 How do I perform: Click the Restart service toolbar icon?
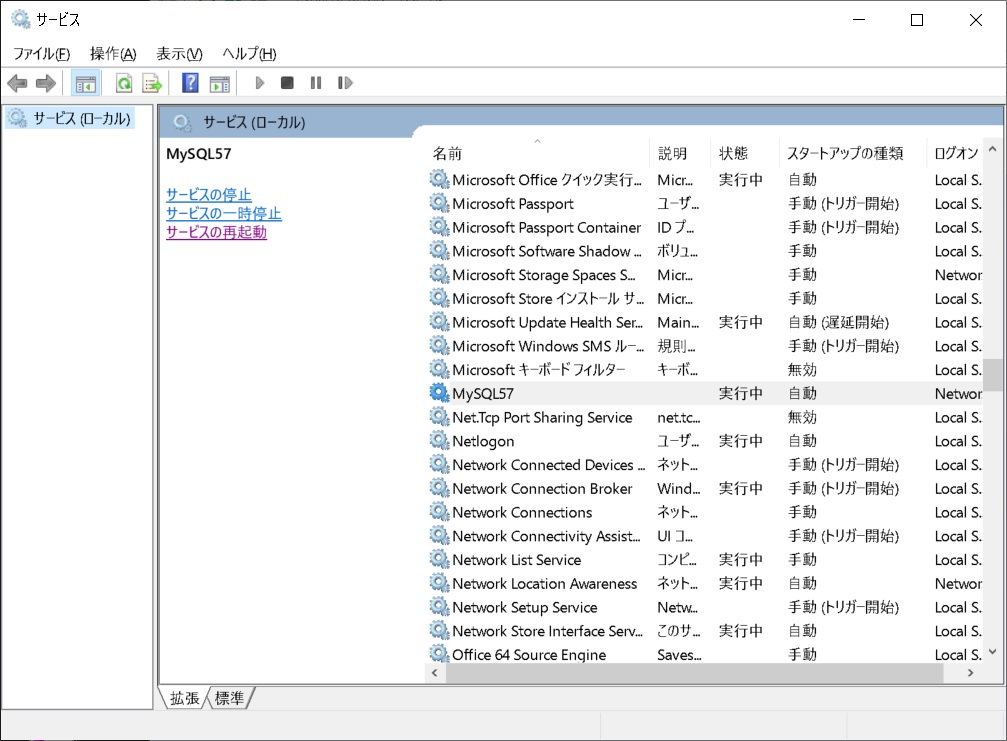pyautogui.click(x=345, y=83)
